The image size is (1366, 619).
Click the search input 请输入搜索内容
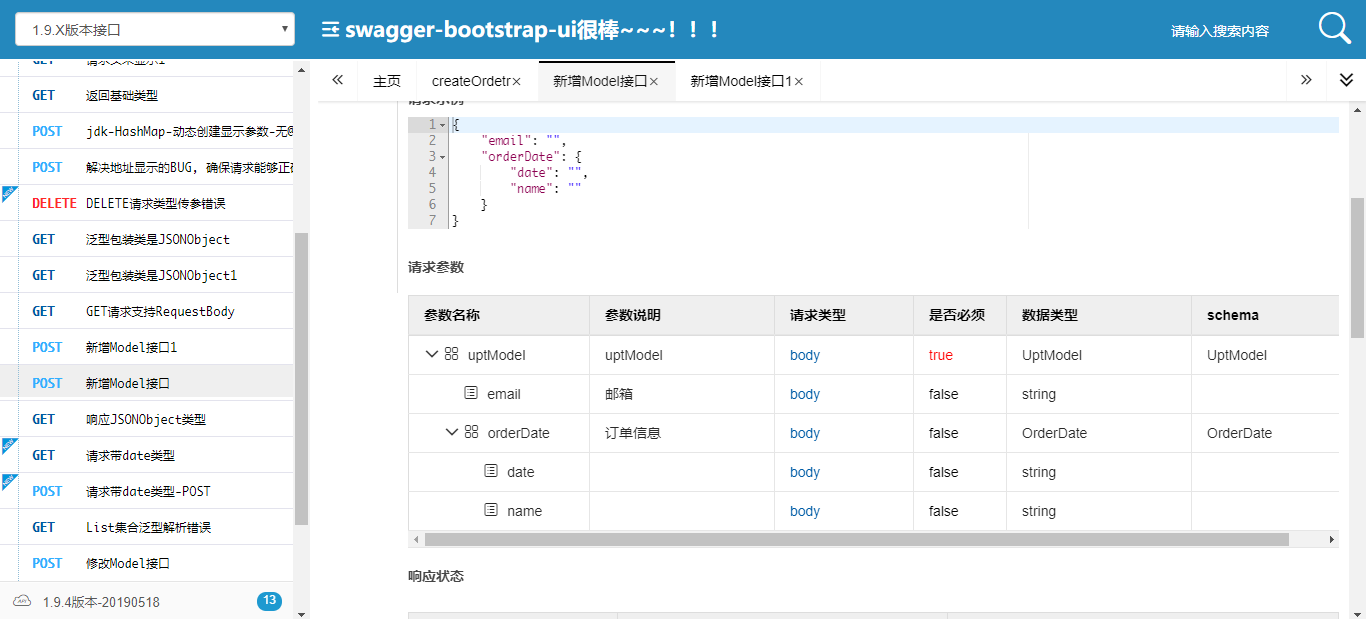click(1220, 31)
